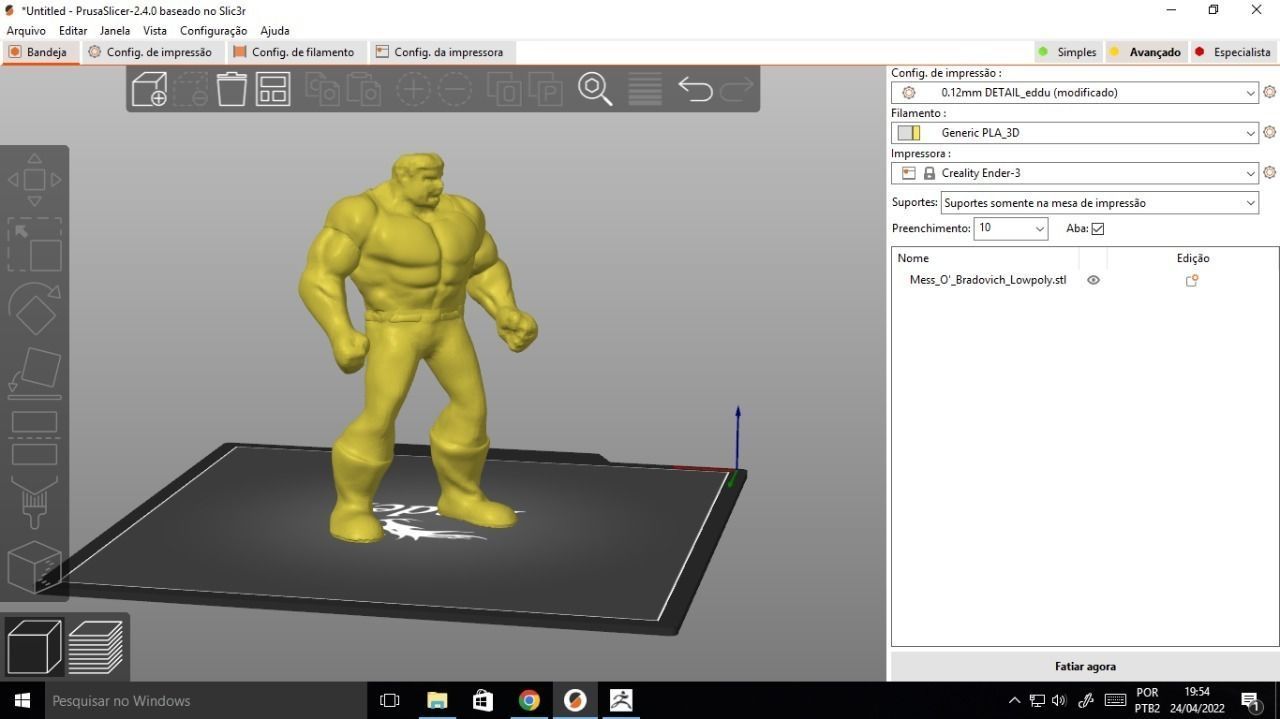Select the Scale tool in left sidebar

34,245
